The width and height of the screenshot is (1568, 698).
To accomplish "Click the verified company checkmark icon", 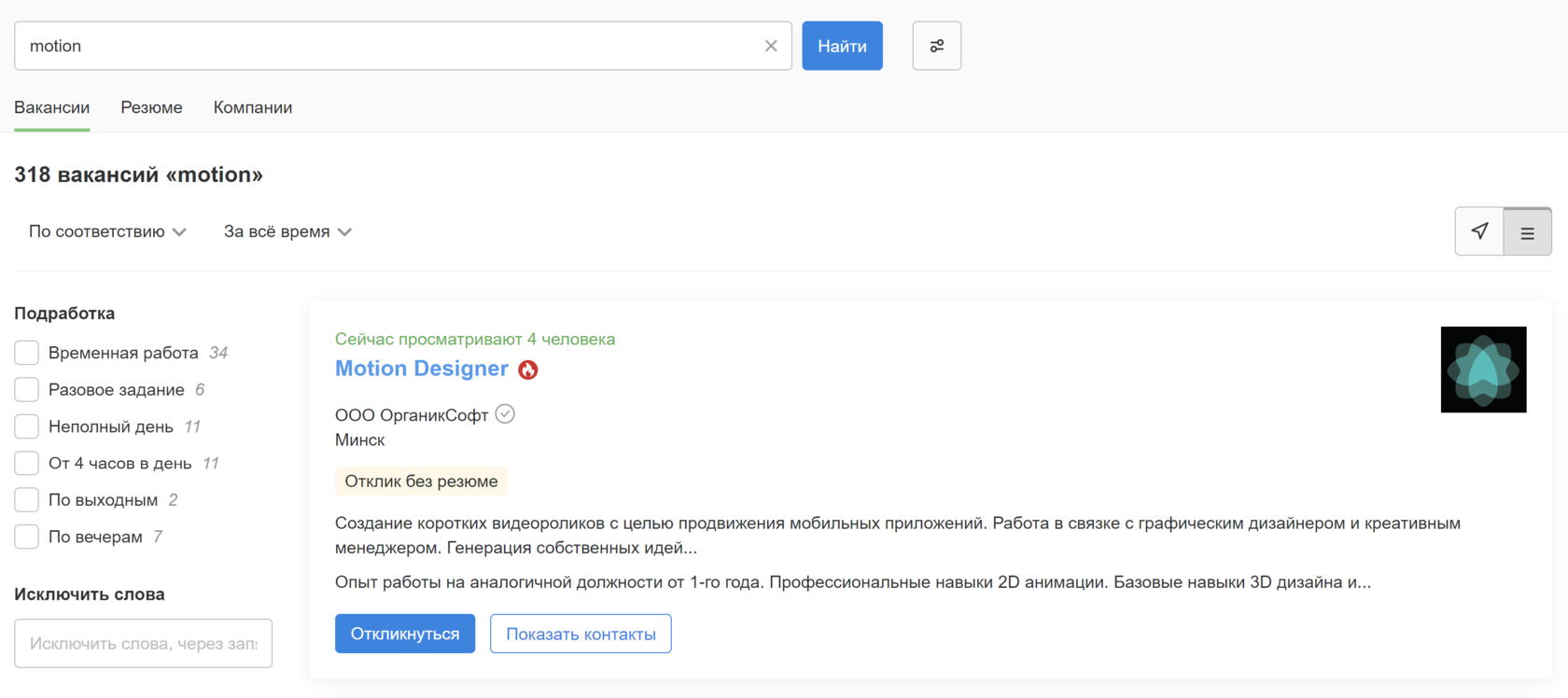I will (x=505, y=414).
